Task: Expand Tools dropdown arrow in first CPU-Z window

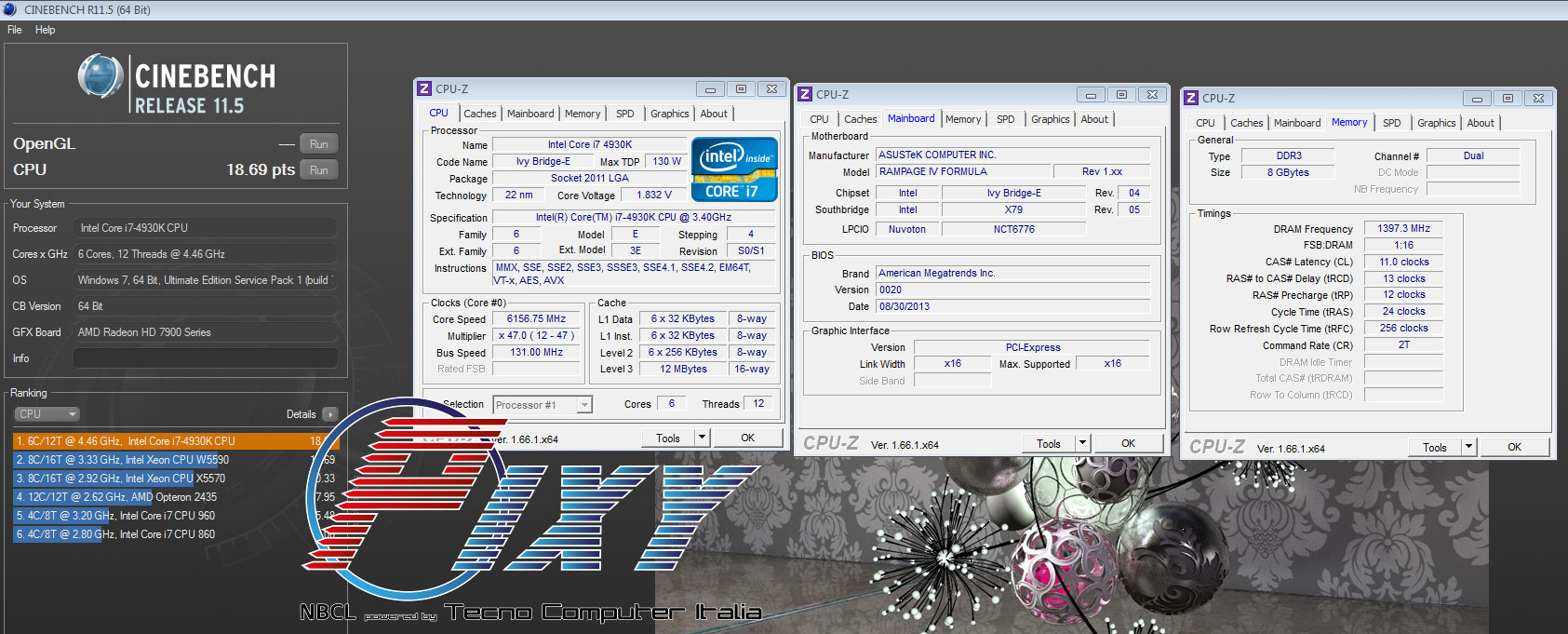Action: (x=703, y=438)
